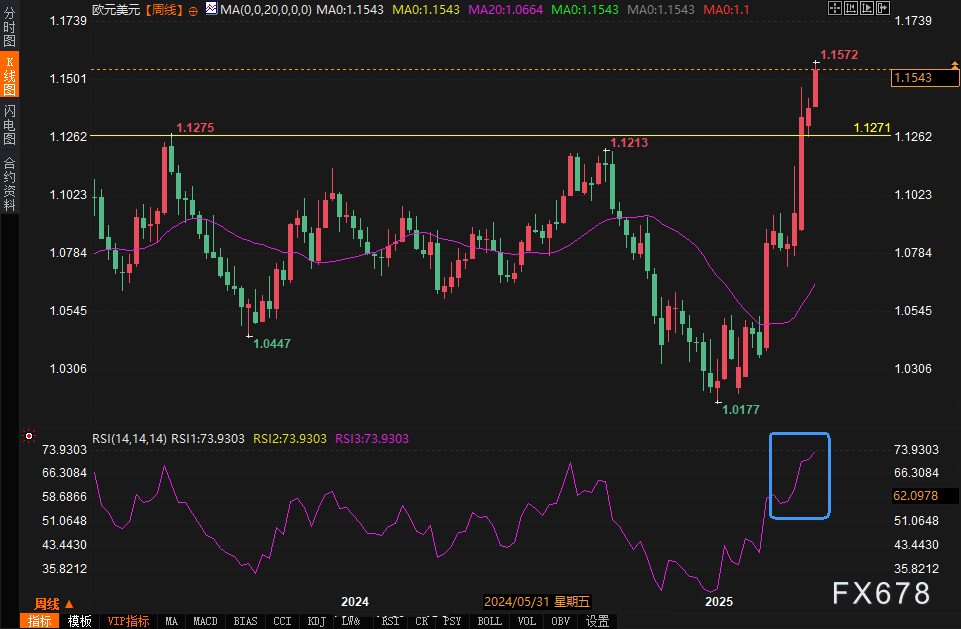Open the 设置 settings button
The height and width of the screenshot is (629, 961).
click(598, 621)
